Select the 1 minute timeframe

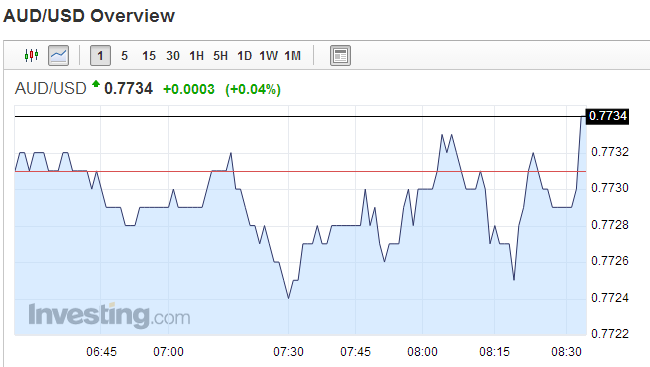[x=100, y=56]
